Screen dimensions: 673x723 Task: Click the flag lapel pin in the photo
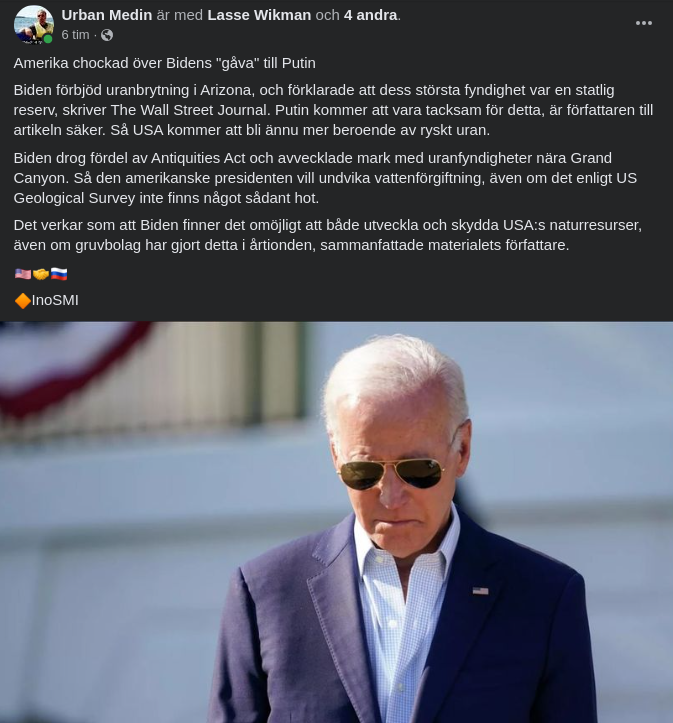click(x=480, y=591)
